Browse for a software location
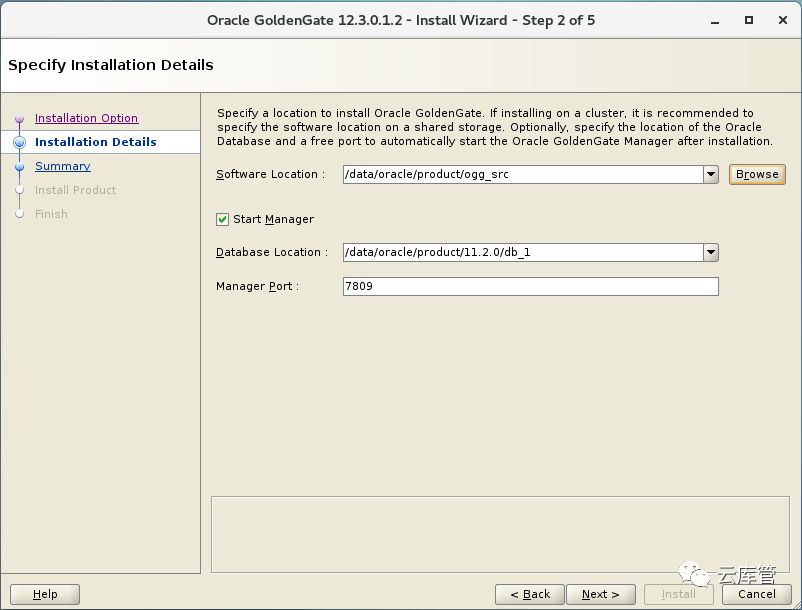 click(757, 174)
